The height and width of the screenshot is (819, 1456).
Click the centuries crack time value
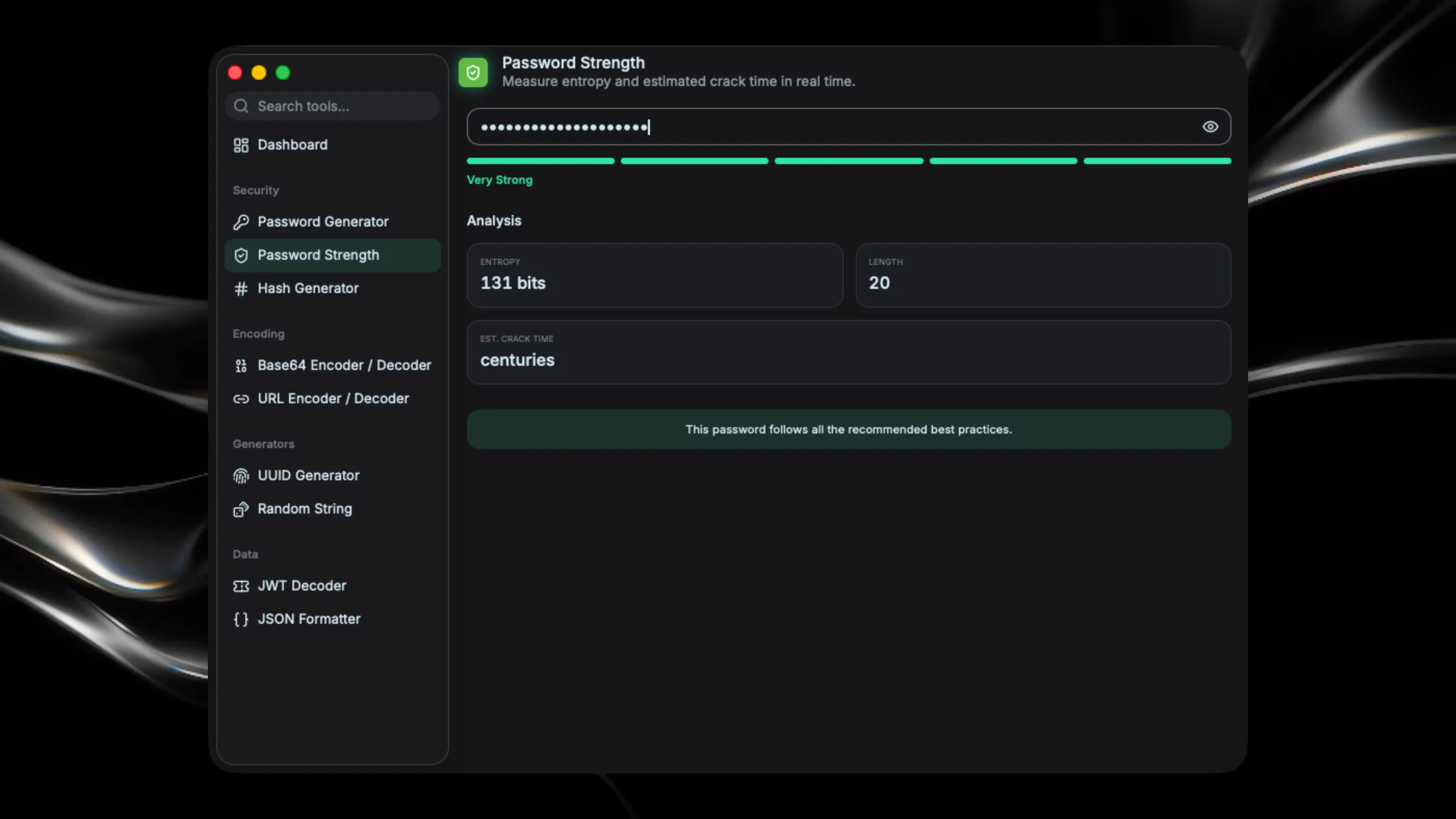(517, 360)
